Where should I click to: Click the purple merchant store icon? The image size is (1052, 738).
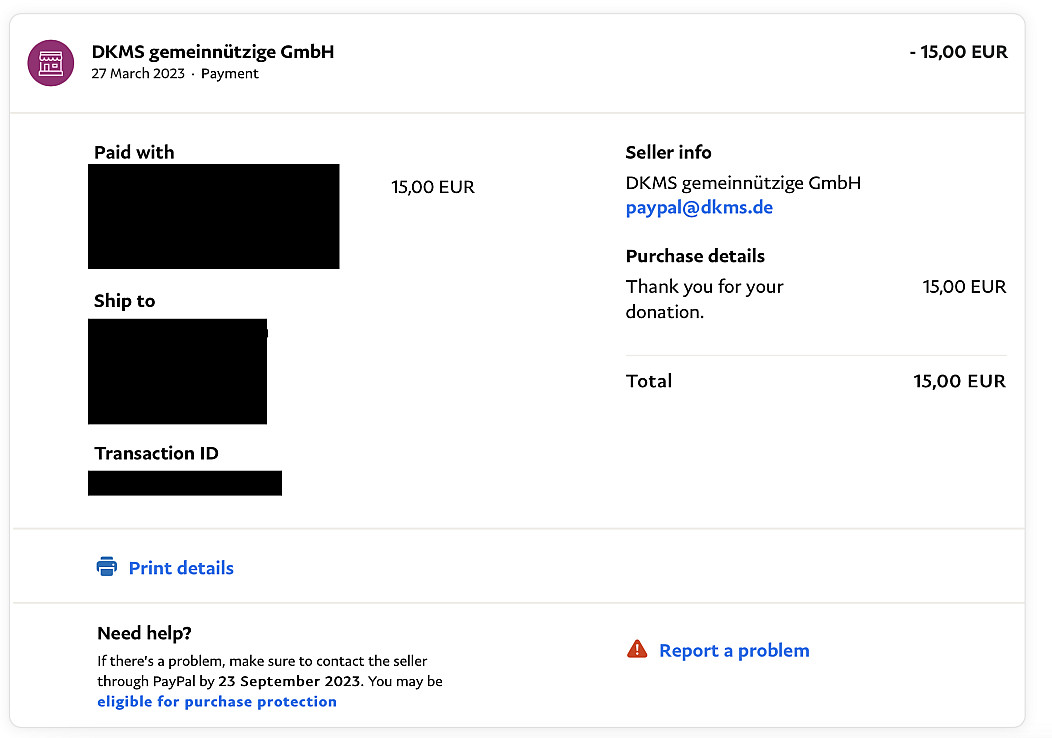[x=50, y=62]
